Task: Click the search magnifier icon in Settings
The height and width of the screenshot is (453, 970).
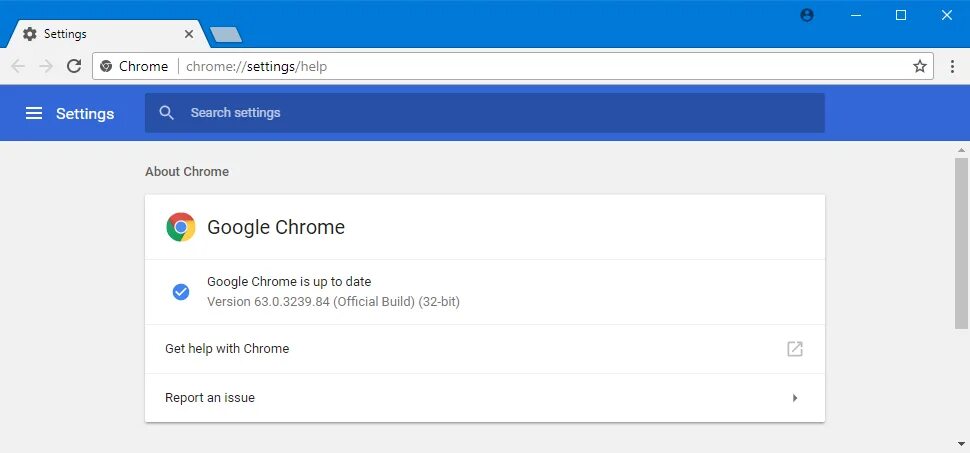Action: [166, 113]
